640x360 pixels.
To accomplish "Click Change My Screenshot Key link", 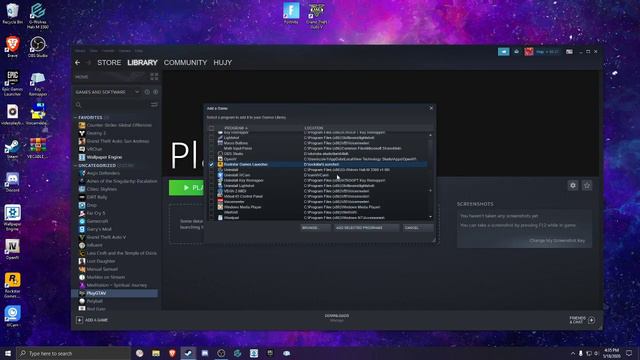I will coord(557,240).
